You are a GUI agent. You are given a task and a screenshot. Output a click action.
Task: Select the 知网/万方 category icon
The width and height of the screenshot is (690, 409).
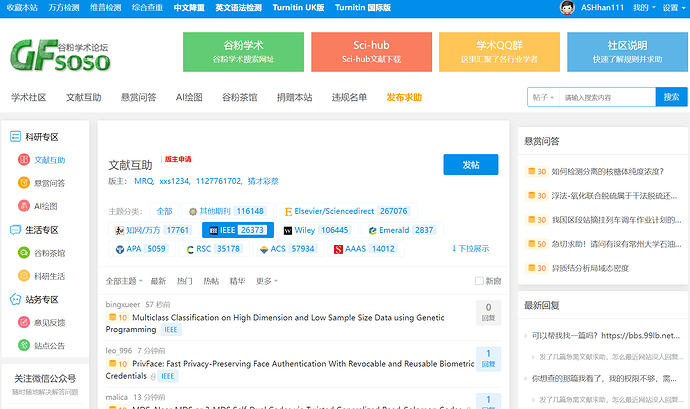[119, 230]
